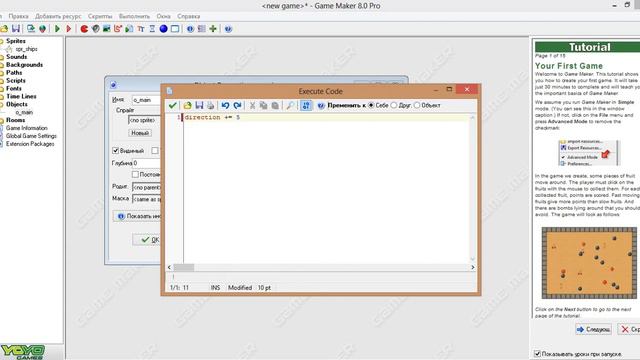
Task: Open the 'Выполнить' menu
Action: 134,16
